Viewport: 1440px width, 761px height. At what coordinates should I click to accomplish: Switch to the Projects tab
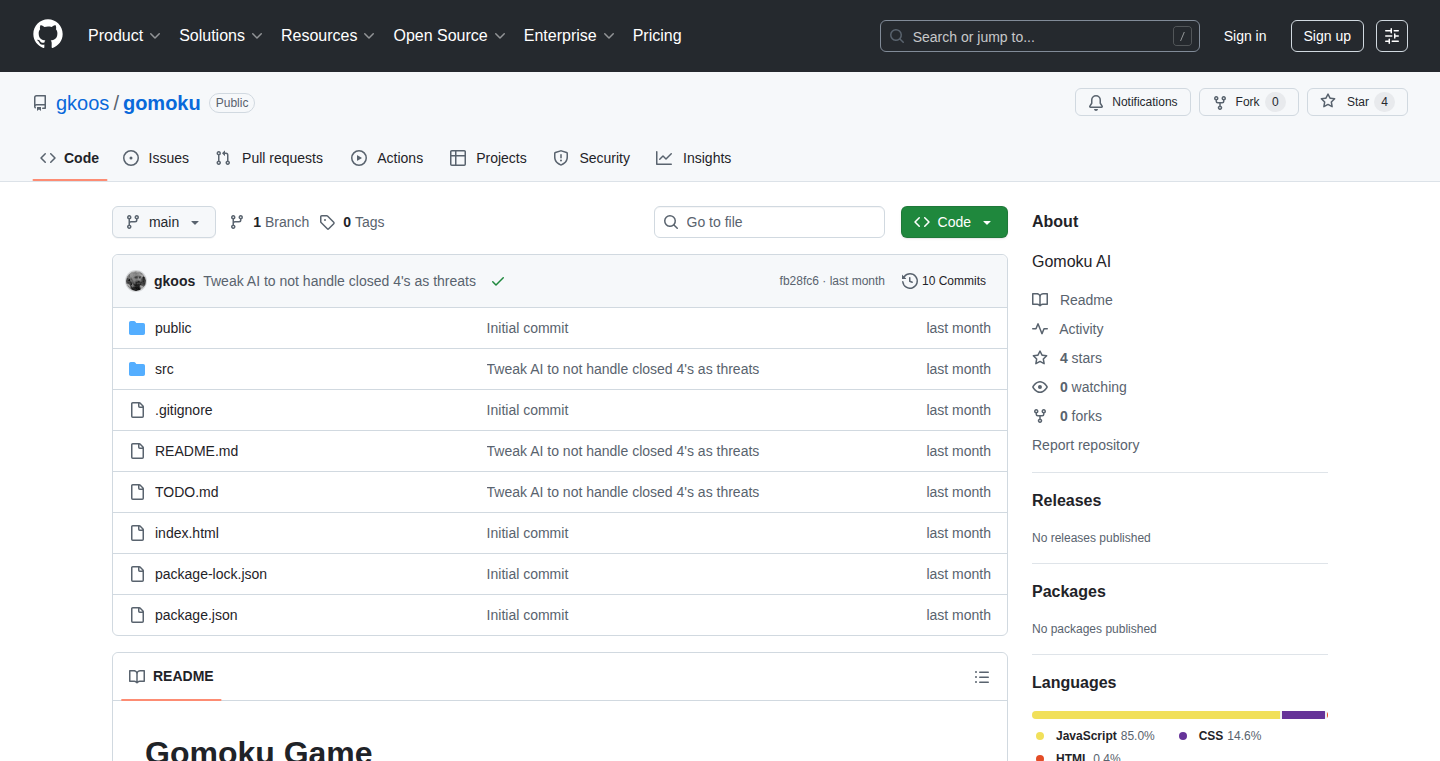point(488,158)
